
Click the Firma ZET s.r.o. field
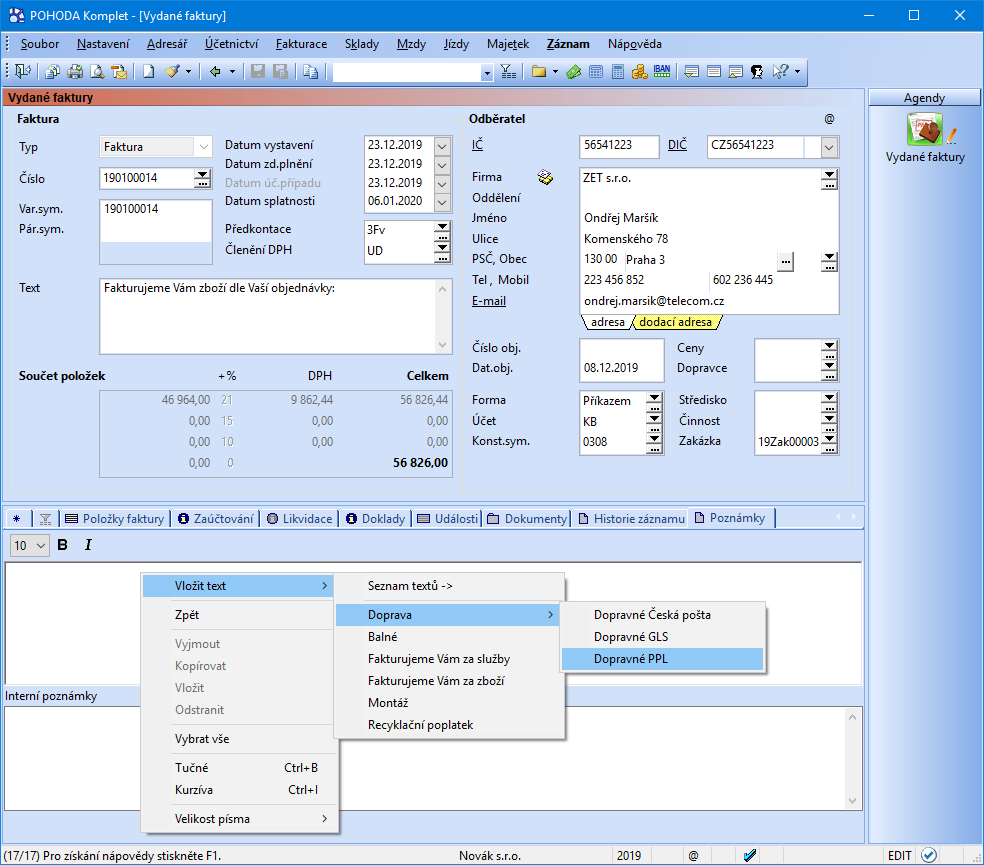tap(701, 178)
